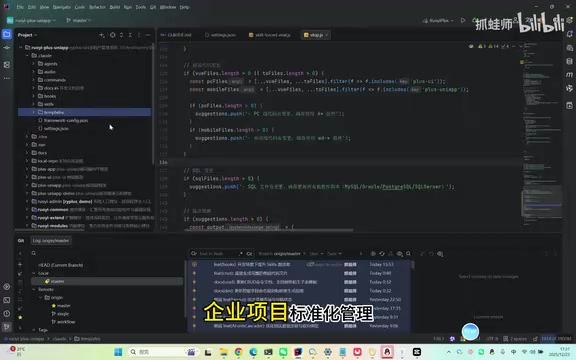Click the Git log view options eye icon
Screen dimensions: 576x360
[x=400, y=253]
